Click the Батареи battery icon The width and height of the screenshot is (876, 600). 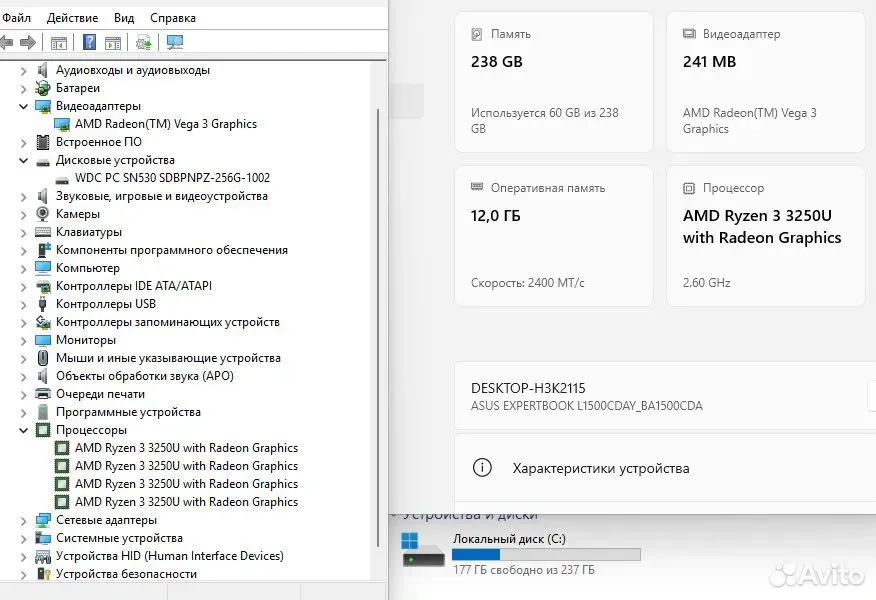pos(42,88)
